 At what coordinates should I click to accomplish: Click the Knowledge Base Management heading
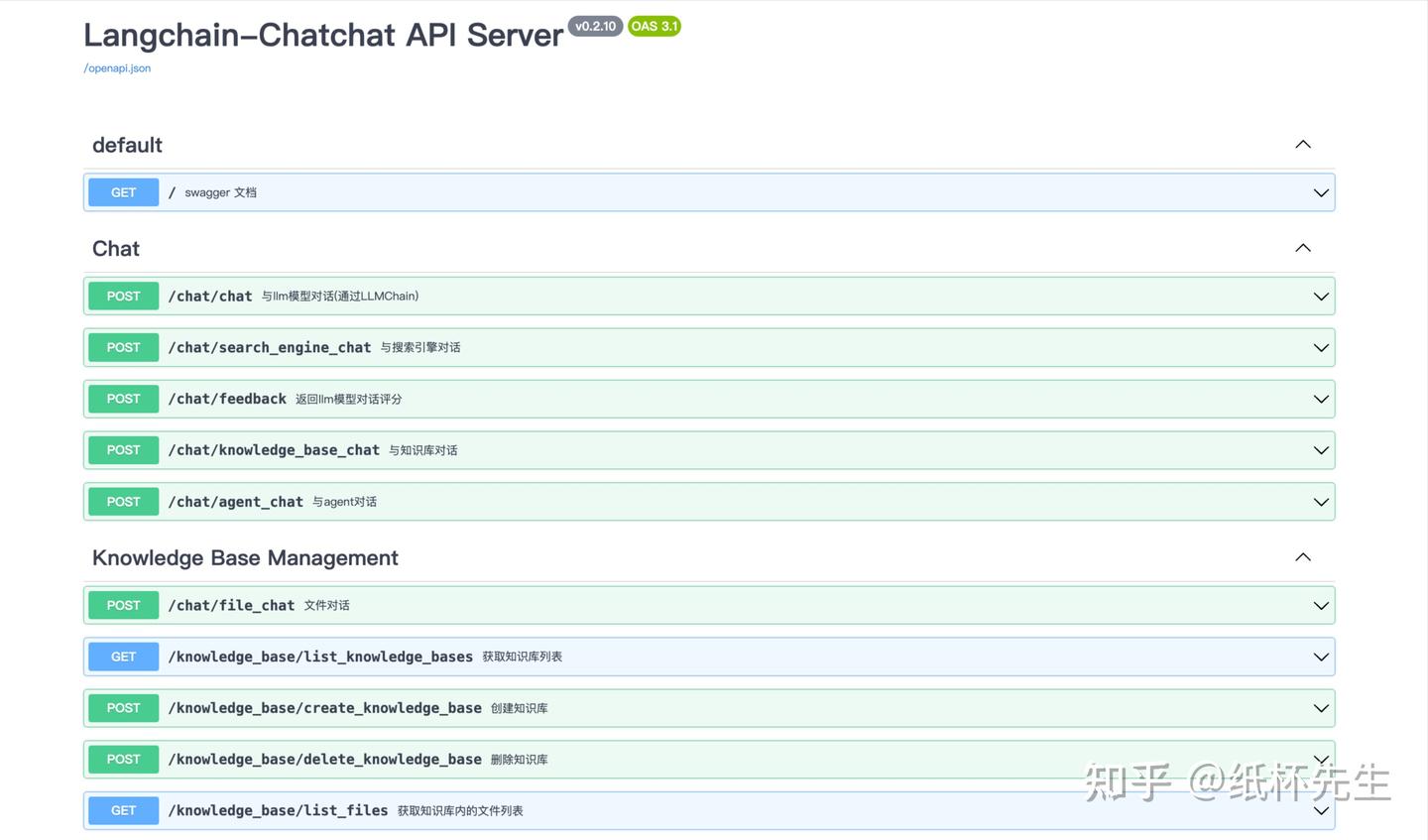coord(245,558)
